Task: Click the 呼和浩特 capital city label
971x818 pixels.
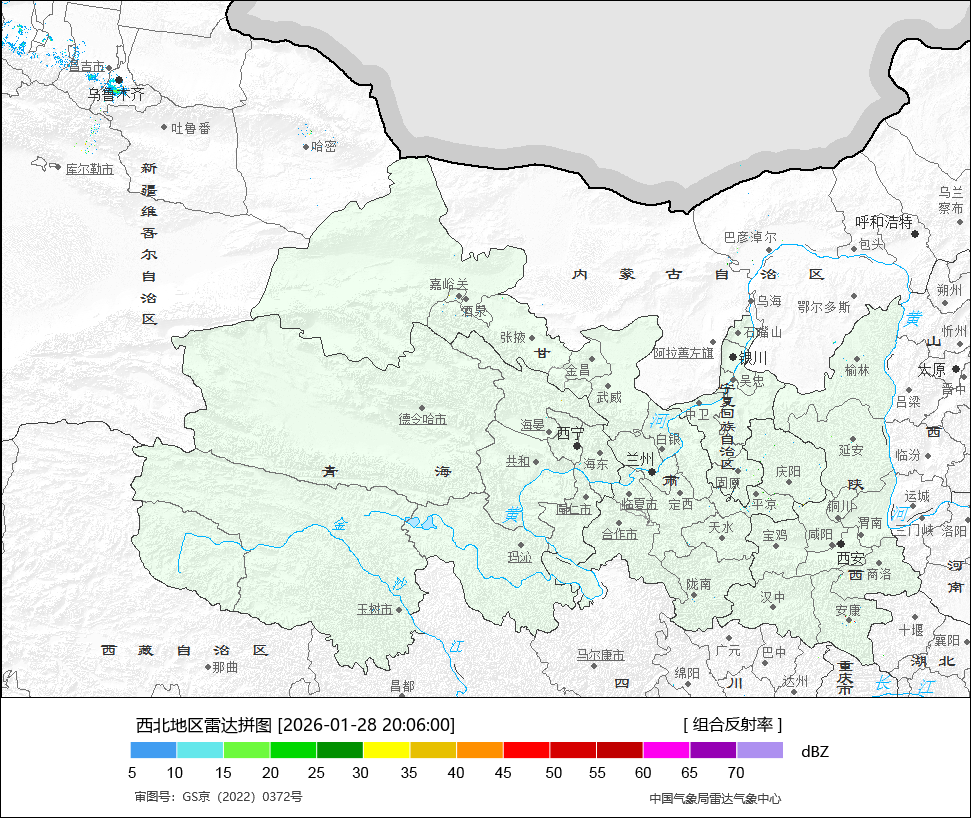Action: point(884,222)
